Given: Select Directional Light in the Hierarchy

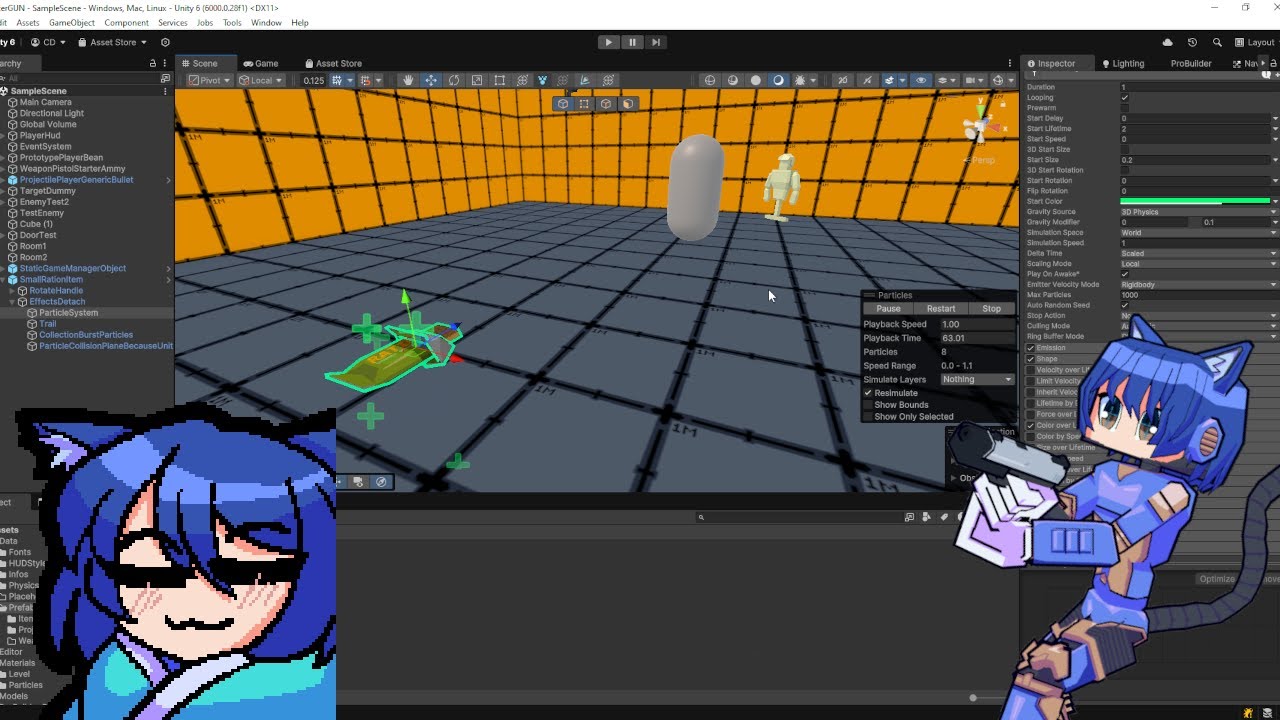Looking at the screenshot, I should click(x=52, y=113).
